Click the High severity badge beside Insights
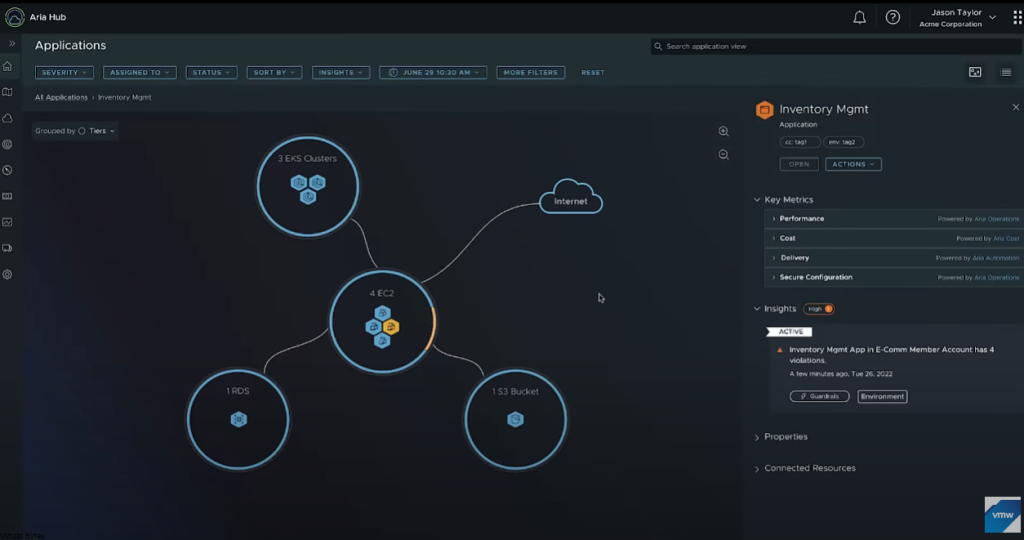1024x540 pixels. click(x=819, y=309)
